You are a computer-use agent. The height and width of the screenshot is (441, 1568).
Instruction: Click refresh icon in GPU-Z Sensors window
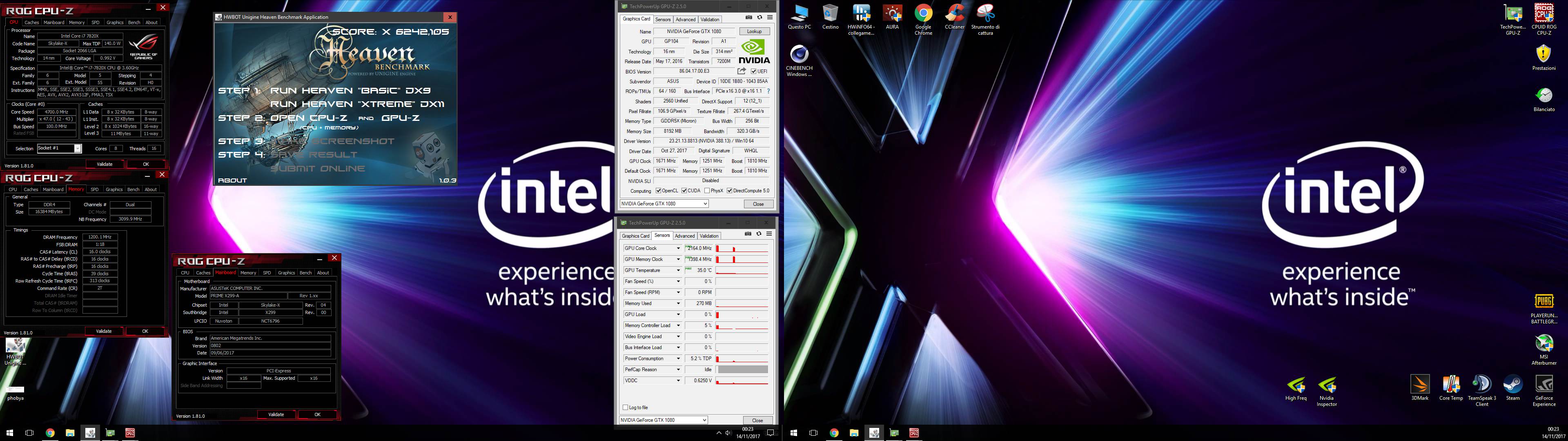coord(758,234)
